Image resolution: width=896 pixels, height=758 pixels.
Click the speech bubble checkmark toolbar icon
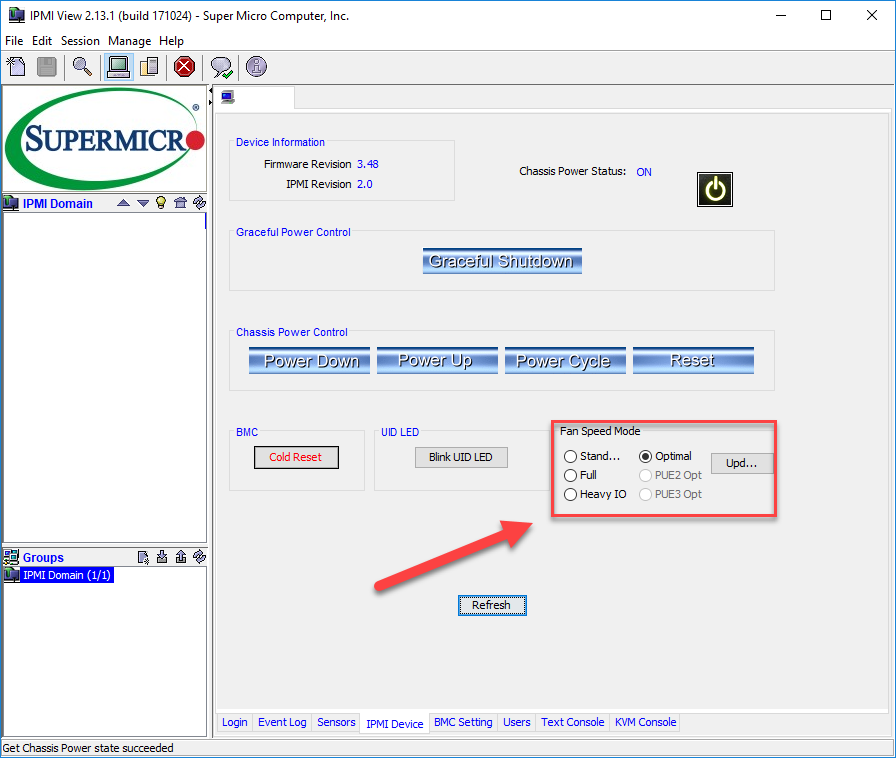(x=221, y=67)
